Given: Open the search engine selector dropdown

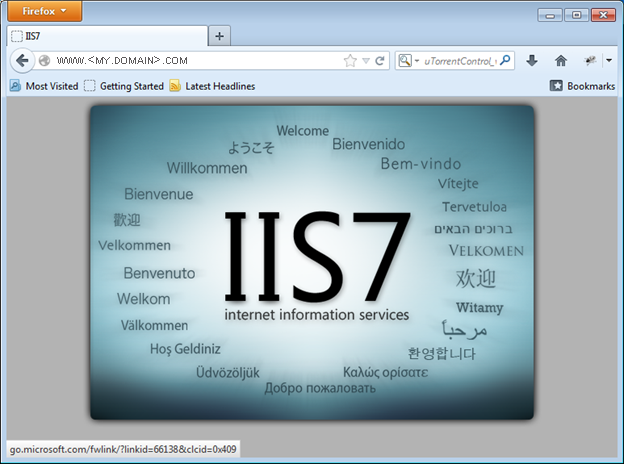Looking at the screenshot, I should (x=409, y=61).
